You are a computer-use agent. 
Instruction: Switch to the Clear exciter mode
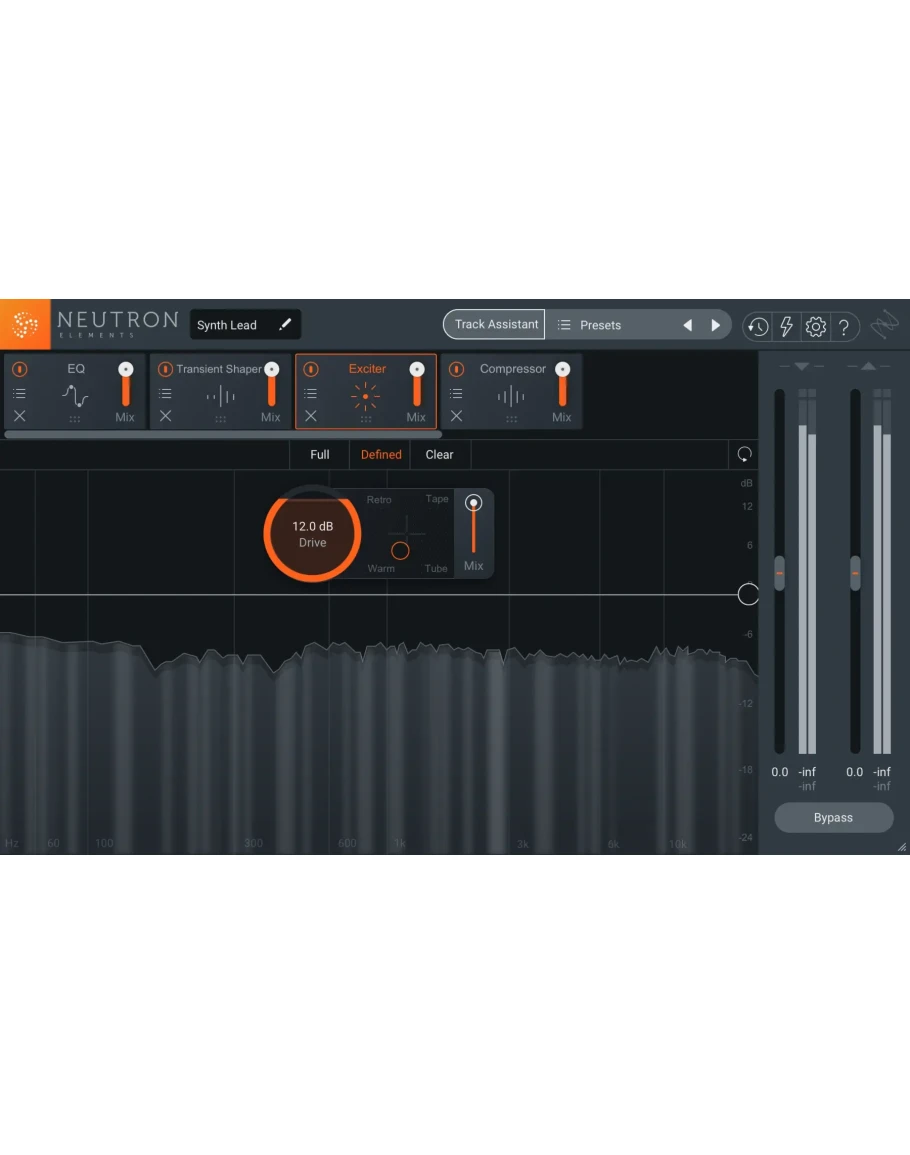coord(439,455)
